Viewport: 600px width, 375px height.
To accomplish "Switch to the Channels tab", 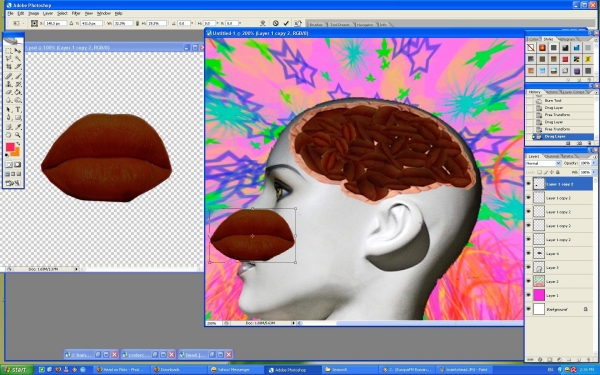I will click(551, 157).
